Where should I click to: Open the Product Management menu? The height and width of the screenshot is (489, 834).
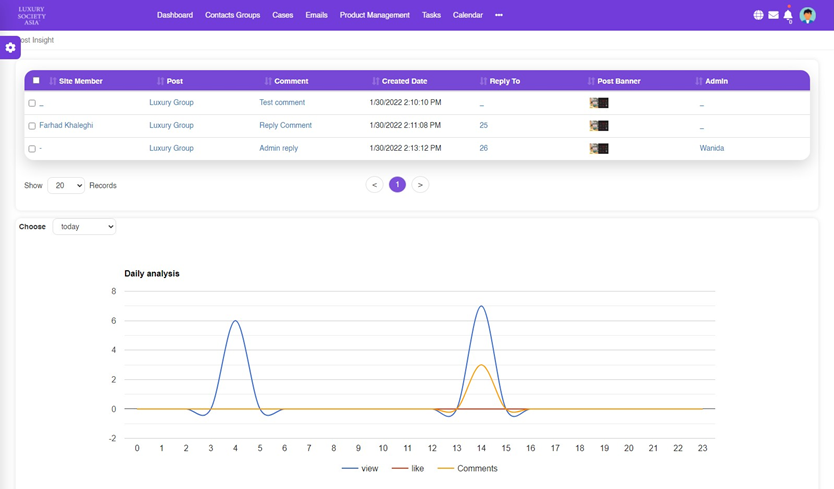374,15
